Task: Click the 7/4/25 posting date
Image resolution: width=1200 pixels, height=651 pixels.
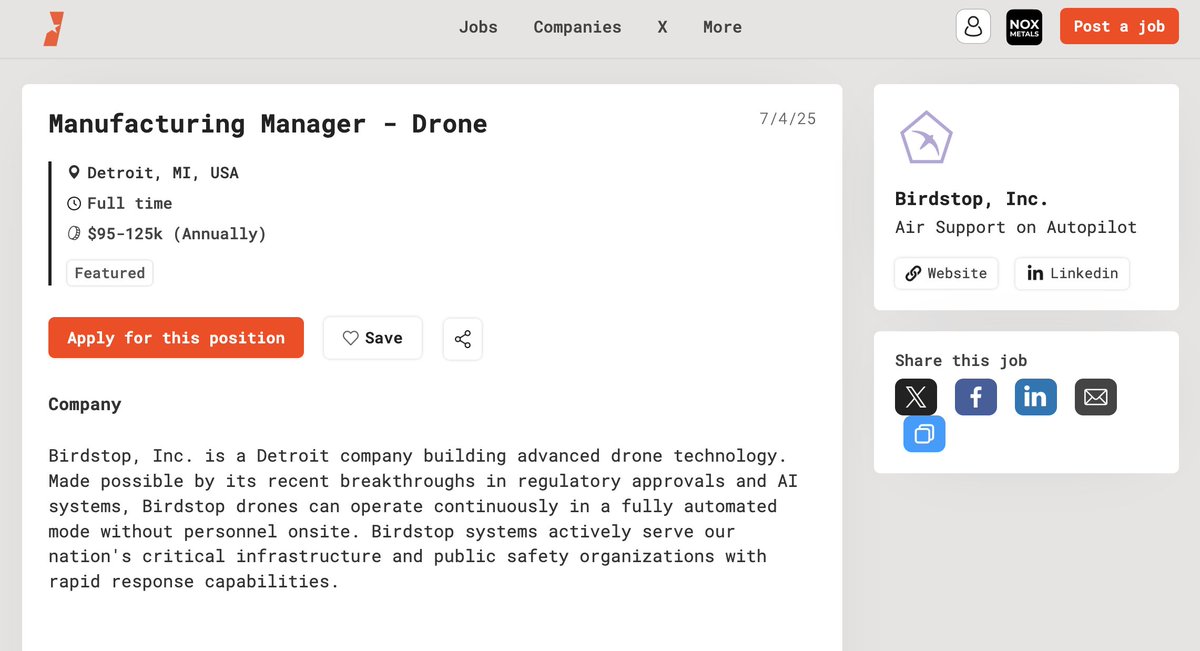Action: pyautogui.click(x=788, y=119)
